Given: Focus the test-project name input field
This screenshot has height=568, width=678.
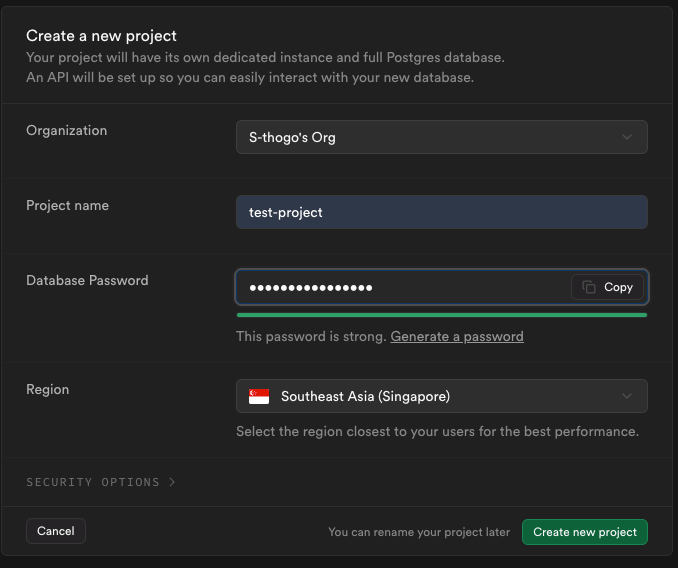Looking at the screenshot, I should click(441, 212).
